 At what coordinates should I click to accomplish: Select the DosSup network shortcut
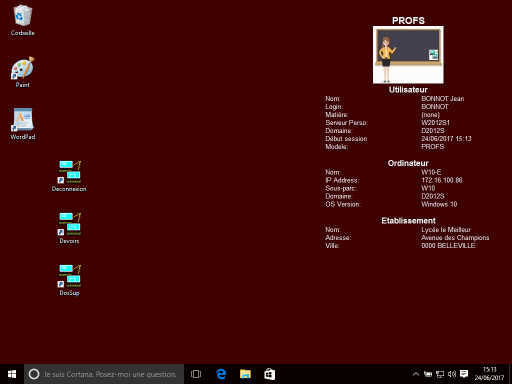click(69, 280)
